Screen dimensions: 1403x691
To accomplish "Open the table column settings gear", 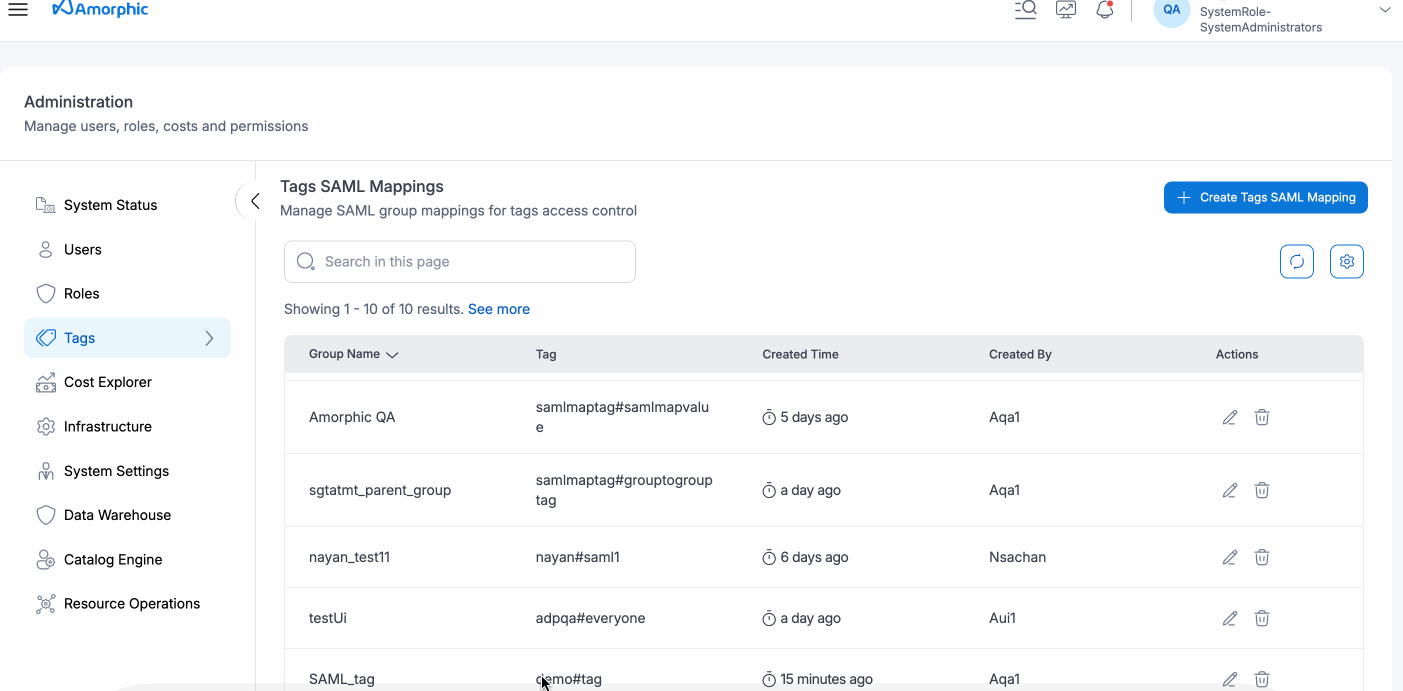I will click(x=1347, y=261).
